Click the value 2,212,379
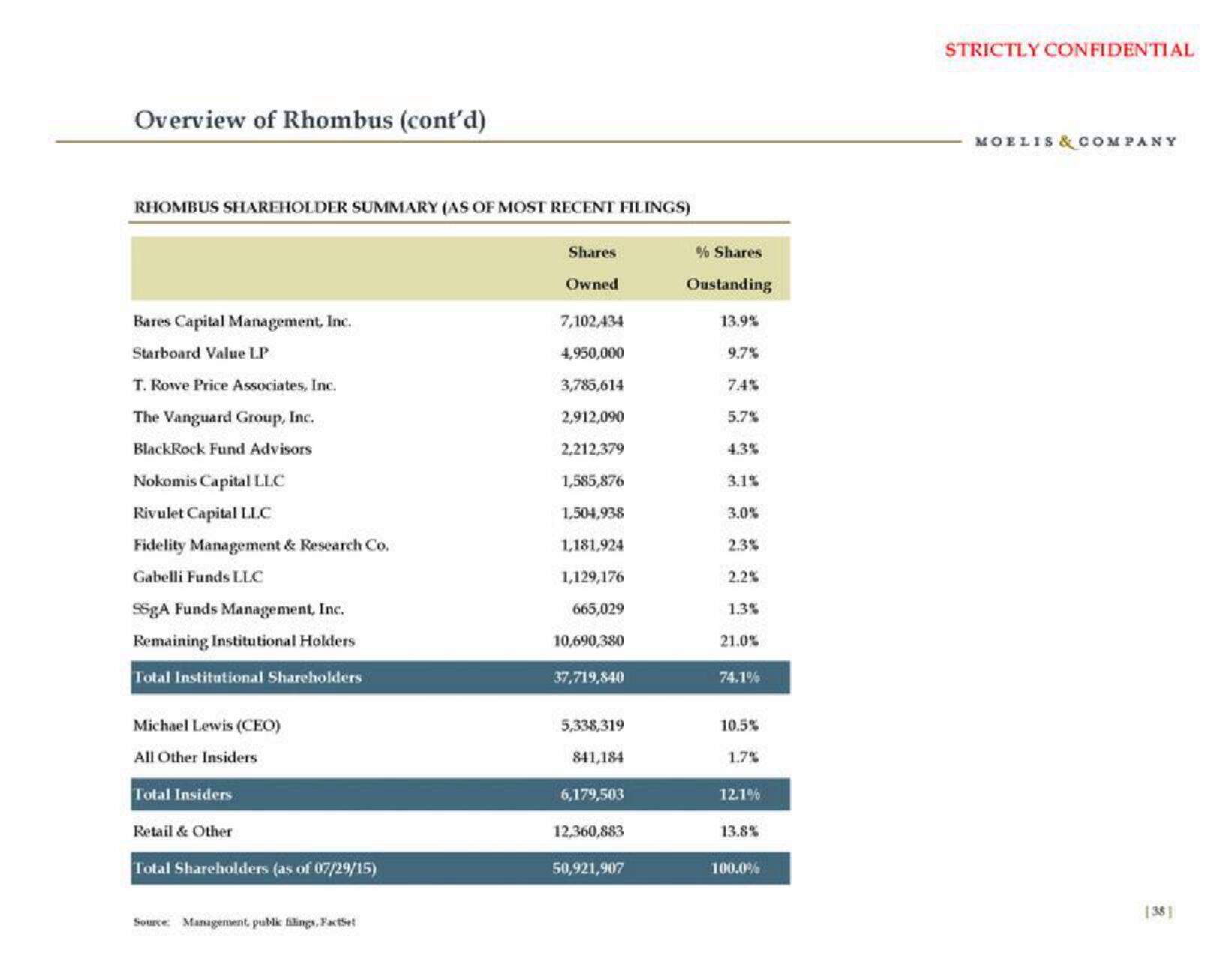This screenshot has height=953, width=1232. click(592, 449)
